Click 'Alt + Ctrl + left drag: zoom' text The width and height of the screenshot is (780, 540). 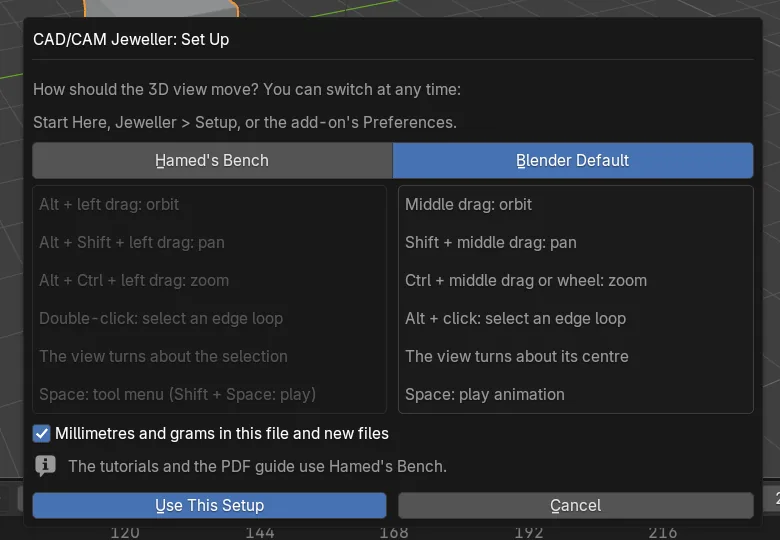(134, 280)
